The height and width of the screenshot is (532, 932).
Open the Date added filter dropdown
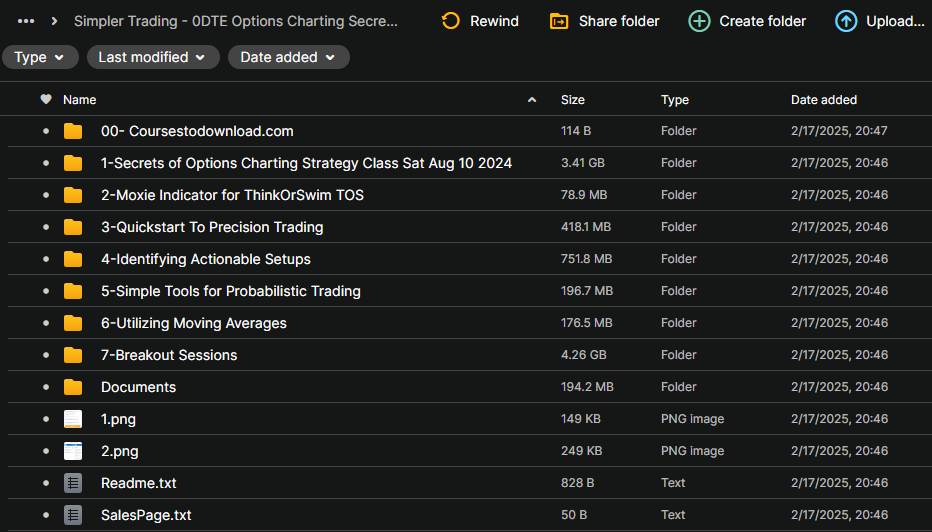288,57
